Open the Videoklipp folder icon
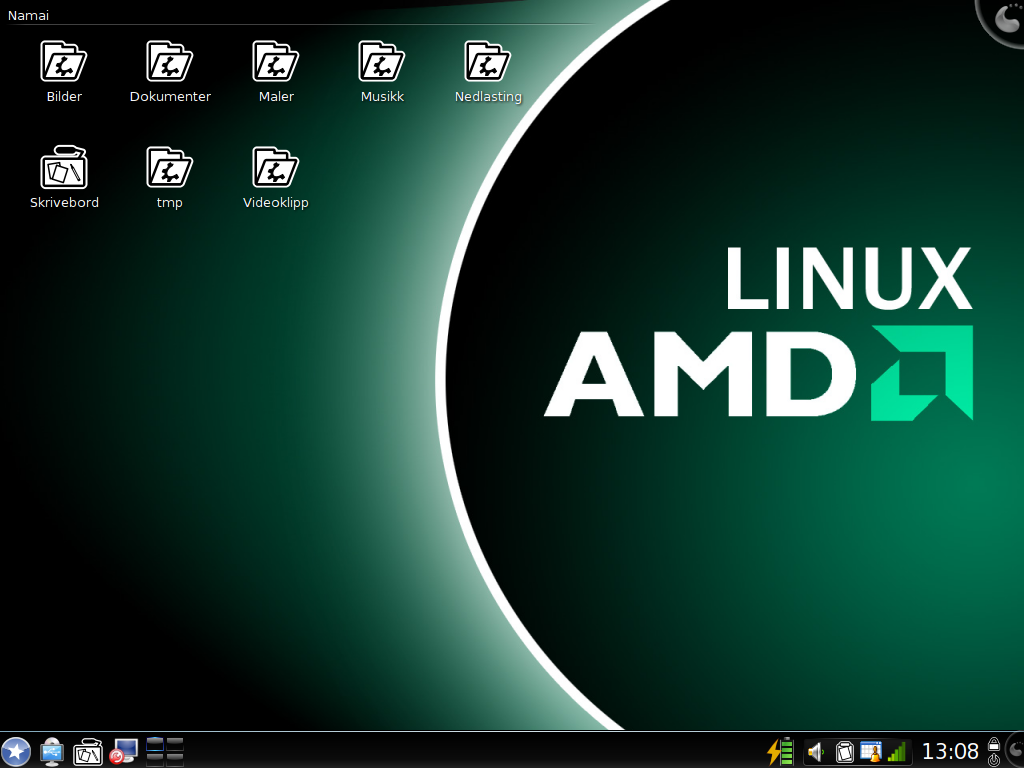The image size is (1024, 768). [276, 168]
